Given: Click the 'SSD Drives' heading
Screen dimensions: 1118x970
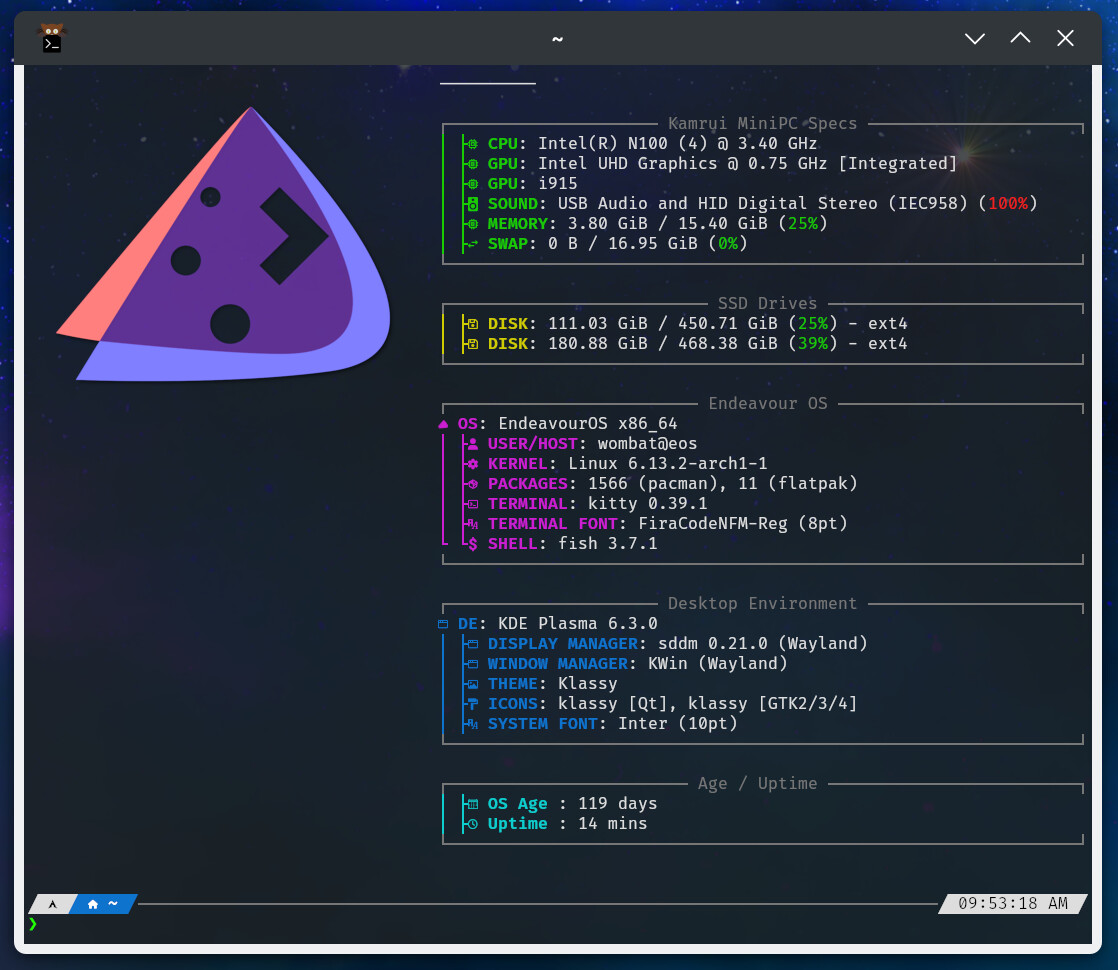Looking at the screenshot, I should pos(767,303).
